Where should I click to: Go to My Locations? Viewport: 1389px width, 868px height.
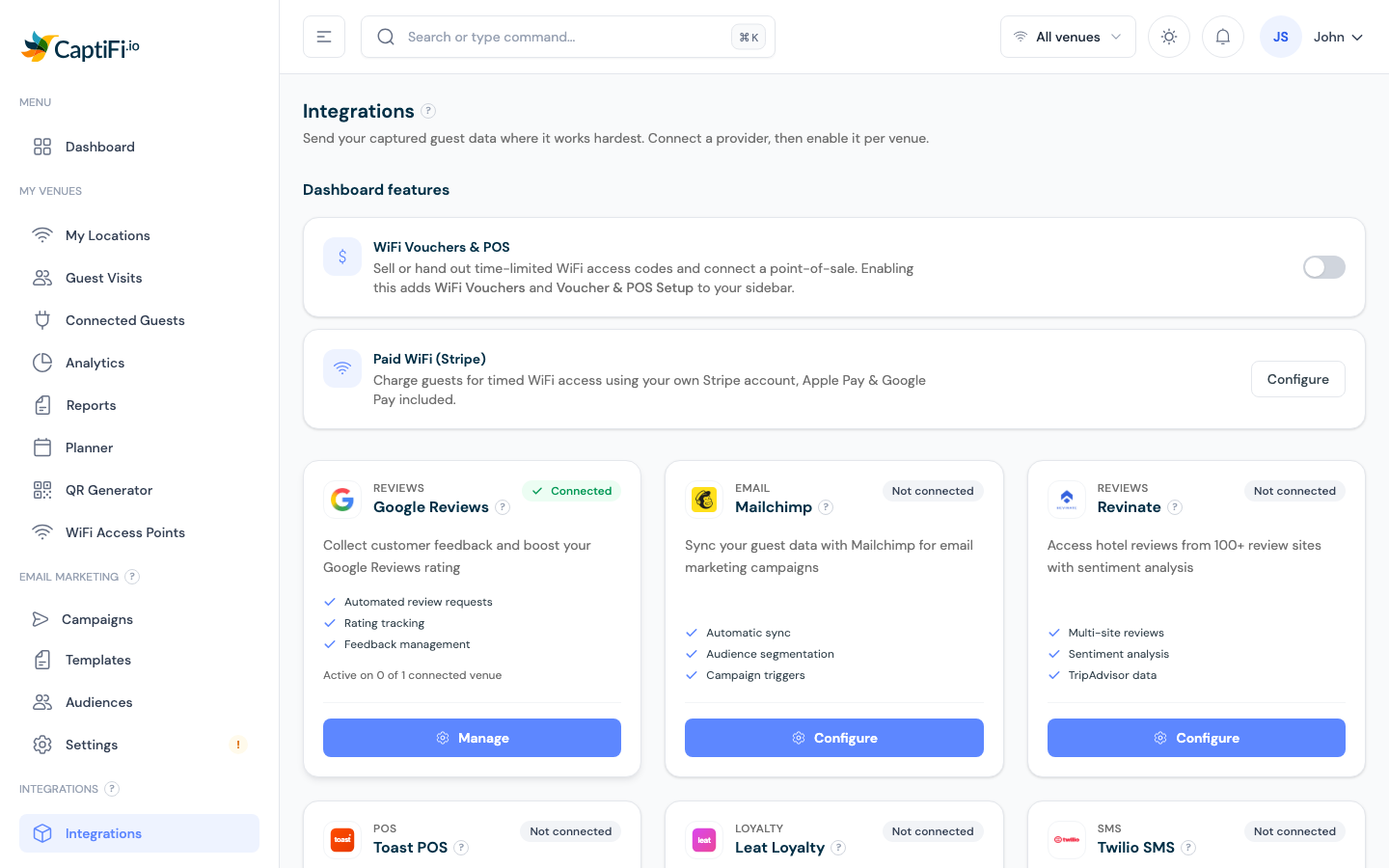pos(139,235)
